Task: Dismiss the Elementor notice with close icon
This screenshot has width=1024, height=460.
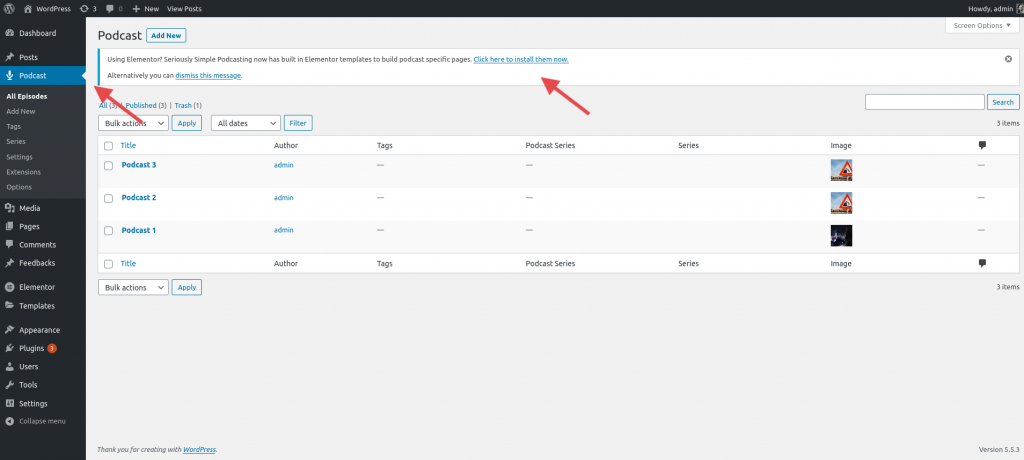Action: tap(1008, 59)
